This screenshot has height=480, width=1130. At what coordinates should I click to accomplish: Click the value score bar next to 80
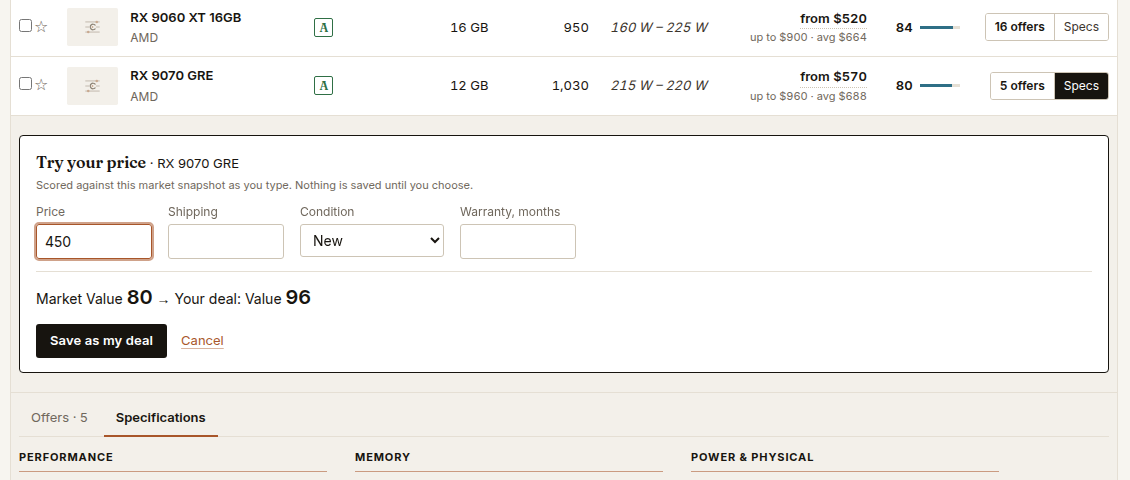pos(940,86)
